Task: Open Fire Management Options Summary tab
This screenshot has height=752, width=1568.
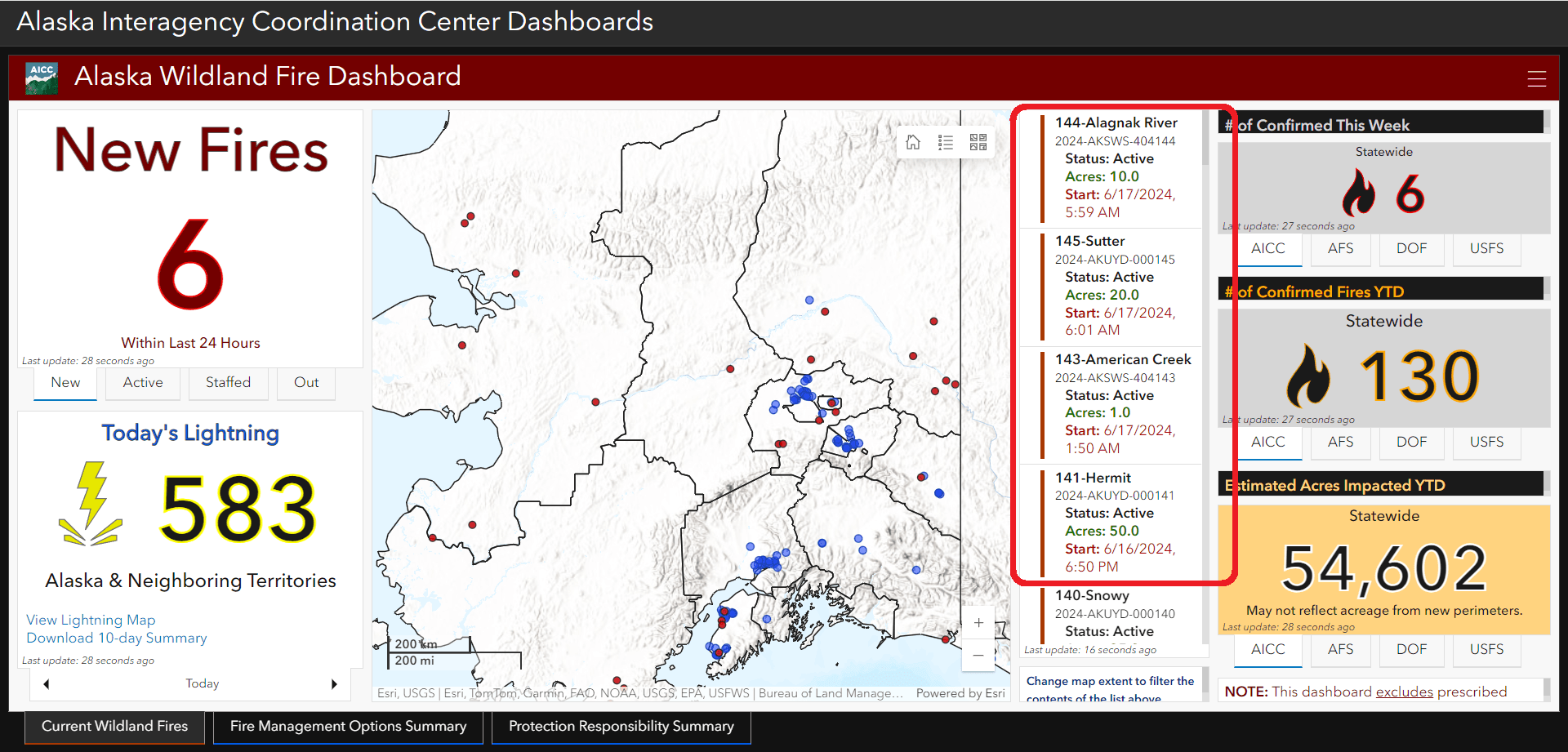Action: pyautogui.click(x=348, y=727)
